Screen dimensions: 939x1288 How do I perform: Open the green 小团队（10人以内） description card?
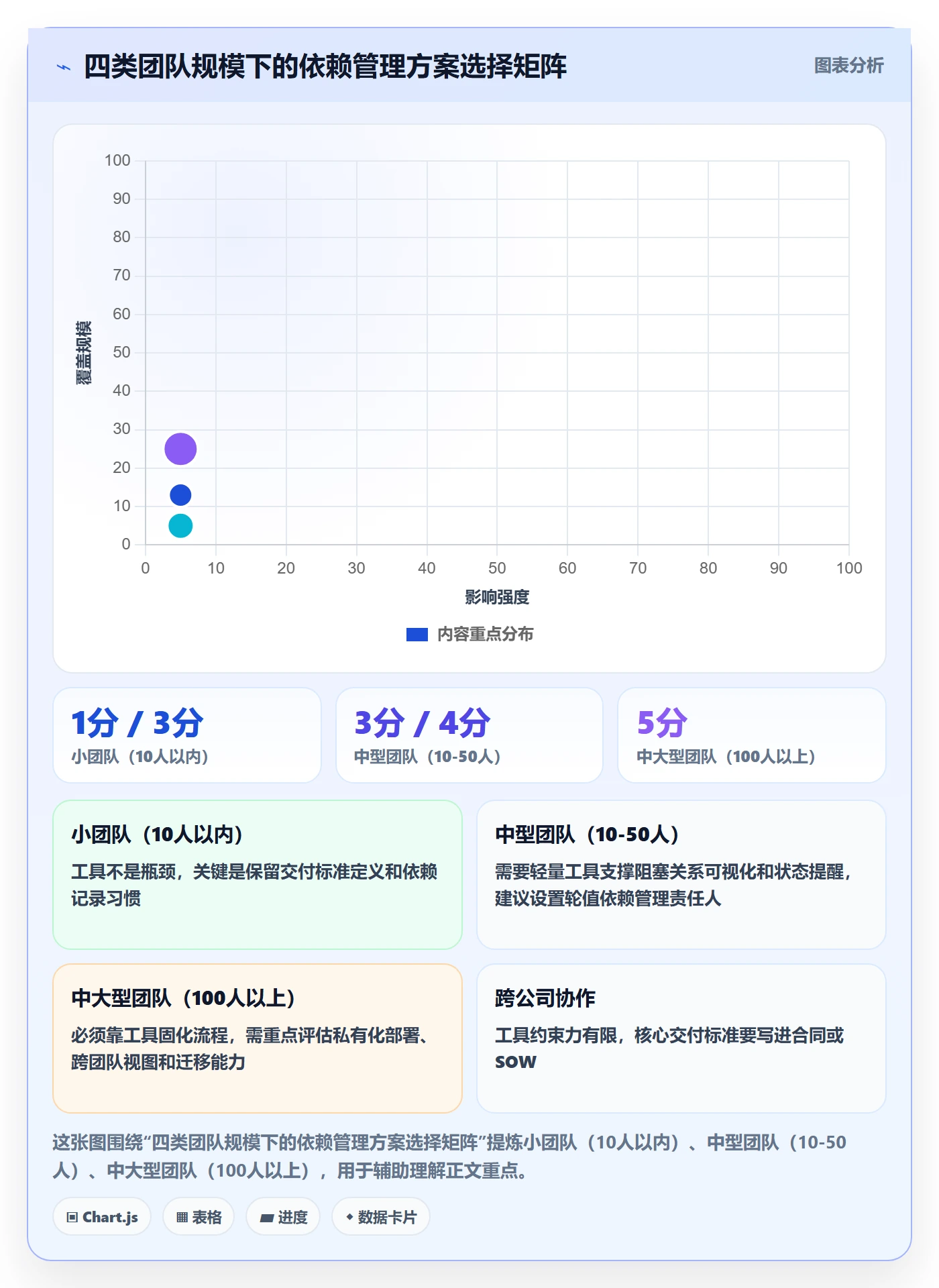pyautogui.click(x=258, y=875)
